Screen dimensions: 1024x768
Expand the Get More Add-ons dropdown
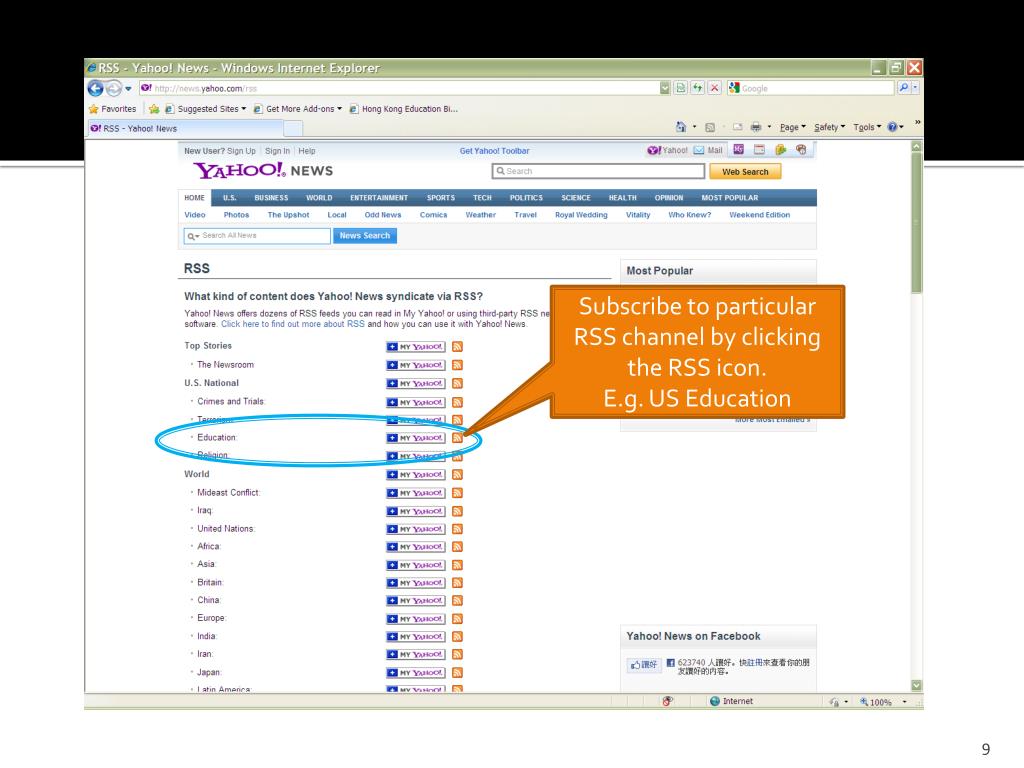coord(340,109)
